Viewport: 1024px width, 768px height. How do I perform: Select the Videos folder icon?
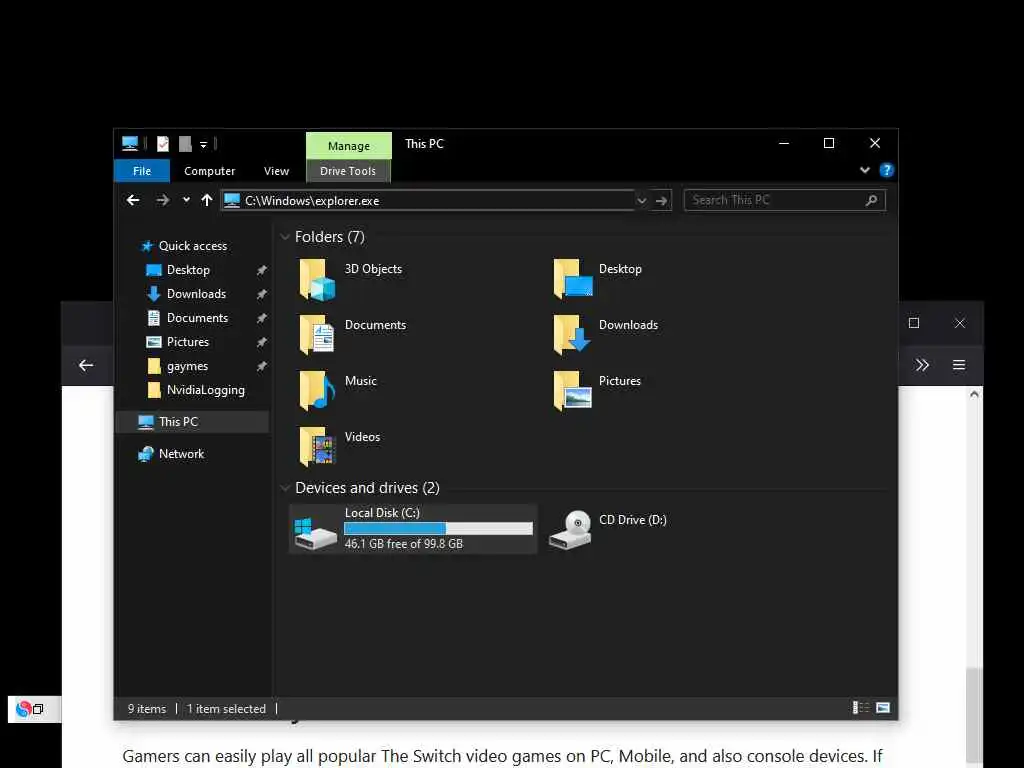(317, 447)
